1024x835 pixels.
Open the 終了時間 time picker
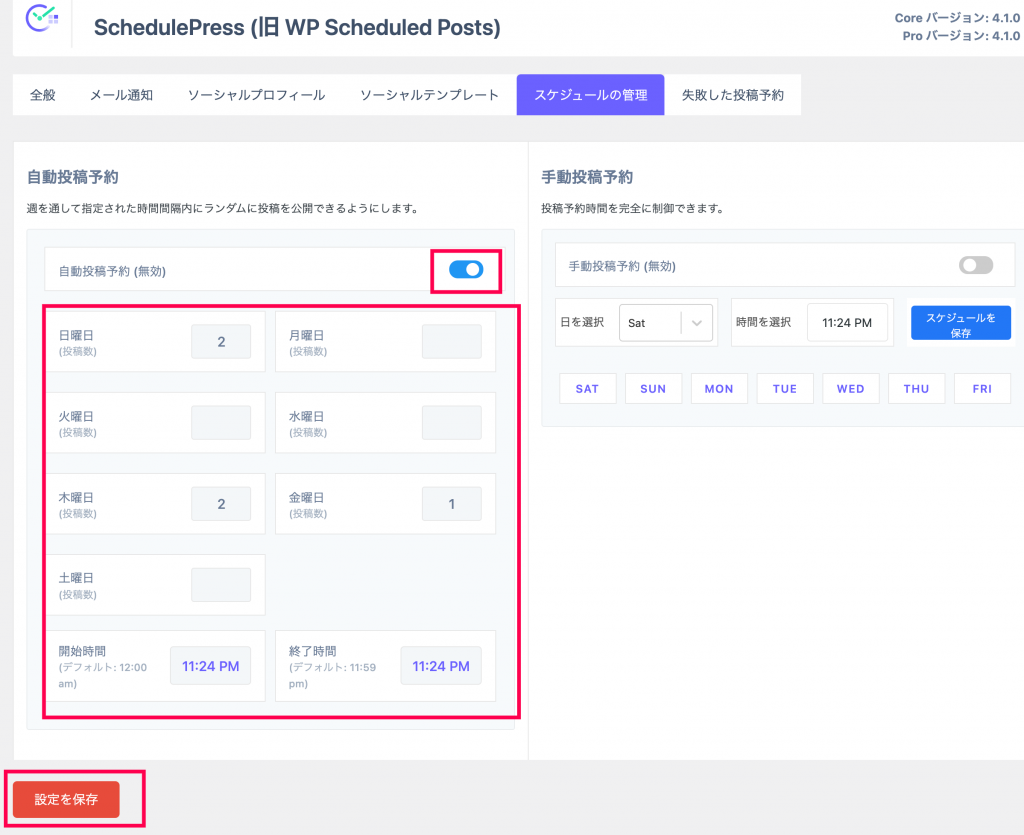coord(441,666)
